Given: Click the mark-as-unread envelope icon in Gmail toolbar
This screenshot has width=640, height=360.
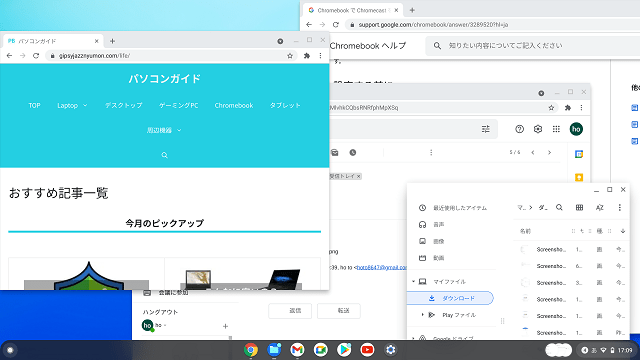Looking at the screenshot, I should (x=335, y=152).
